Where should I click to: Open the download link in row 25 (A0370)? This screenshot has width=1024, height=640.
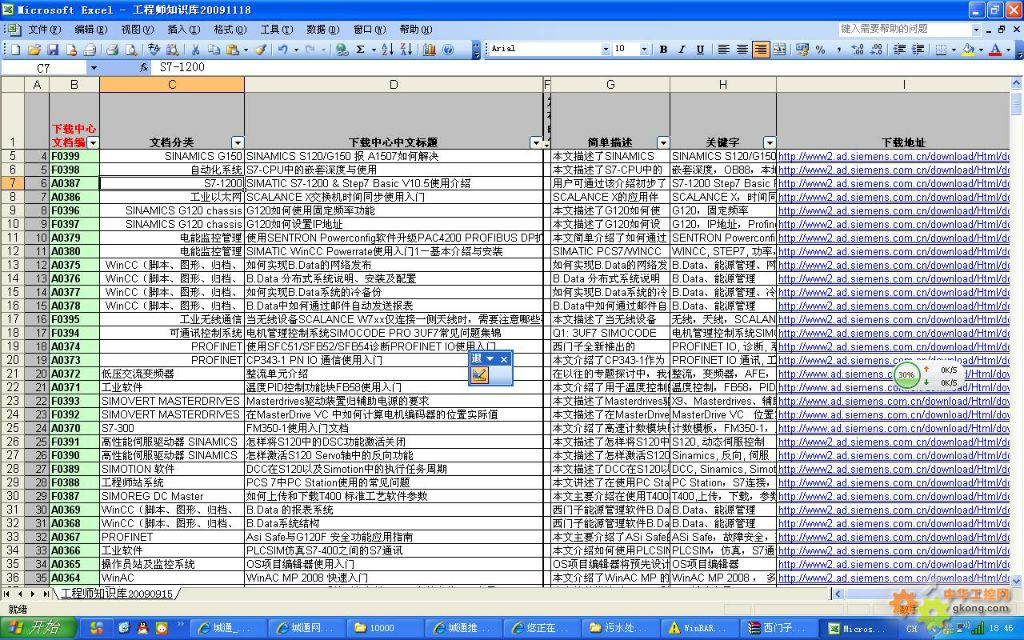[893, 428]
